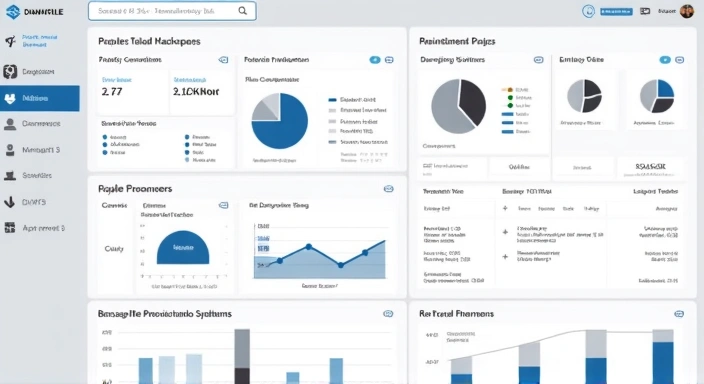The image size is (704, 384).
Task: Click outline icon in line-chart section header
Action: pyautogui.click(x=389, y=189)
